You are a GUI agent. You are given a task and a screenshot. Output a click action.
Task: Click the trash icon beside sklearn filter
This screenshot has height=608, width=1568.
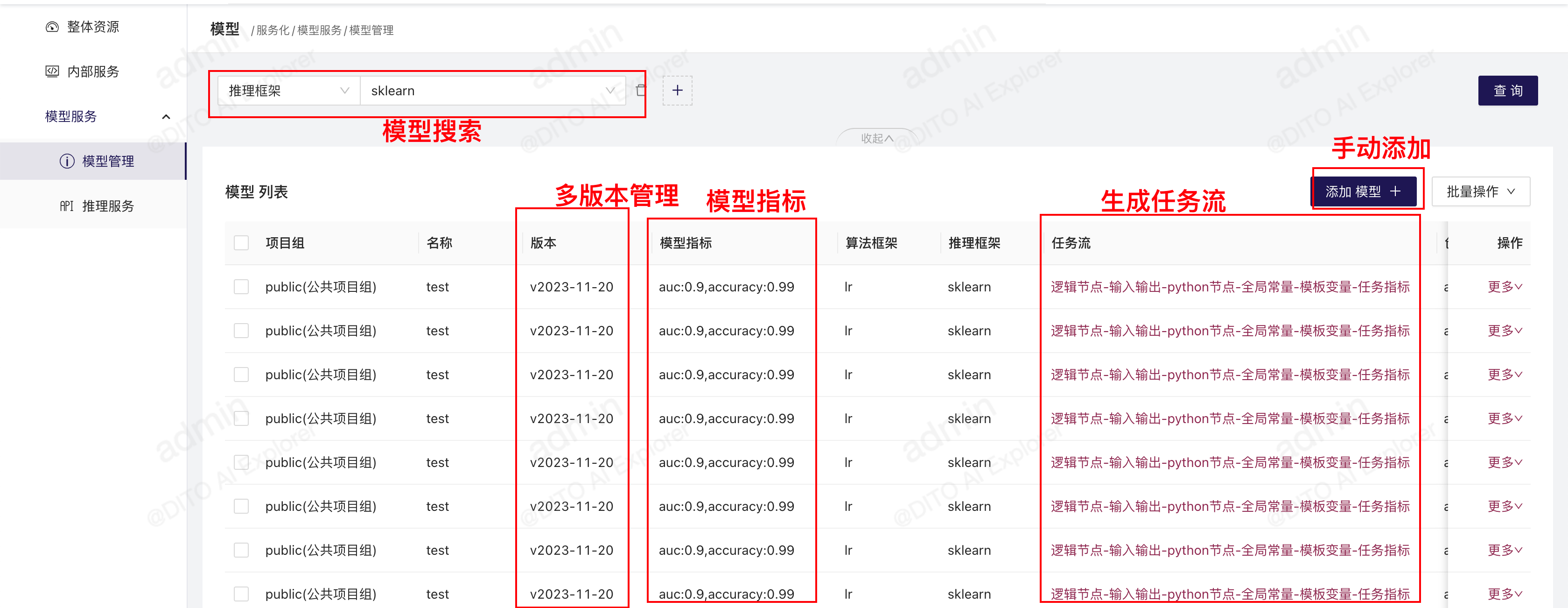coord(640,91)
